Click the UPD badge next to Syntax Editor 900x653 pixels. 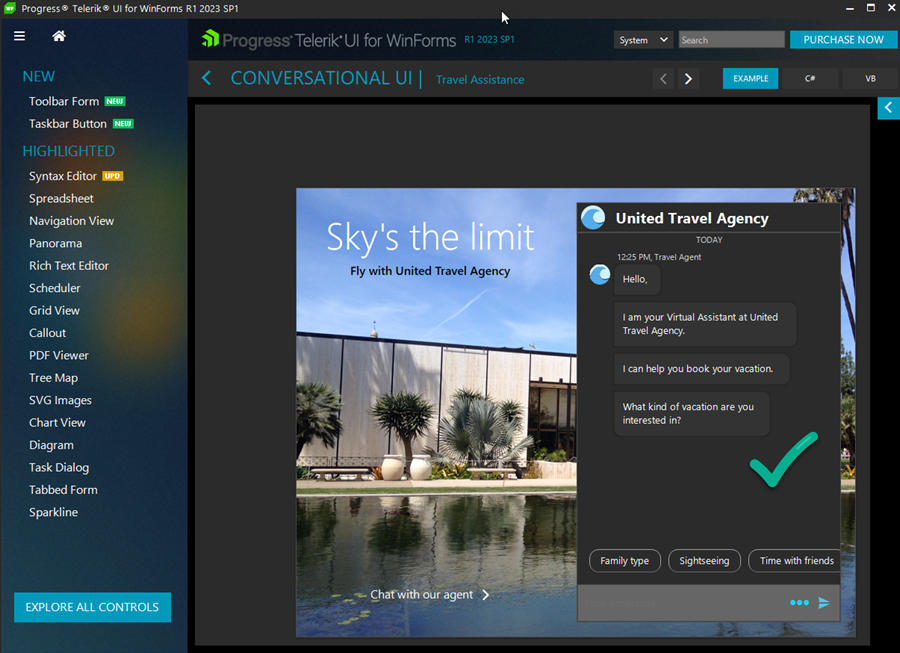coord(112,176)
